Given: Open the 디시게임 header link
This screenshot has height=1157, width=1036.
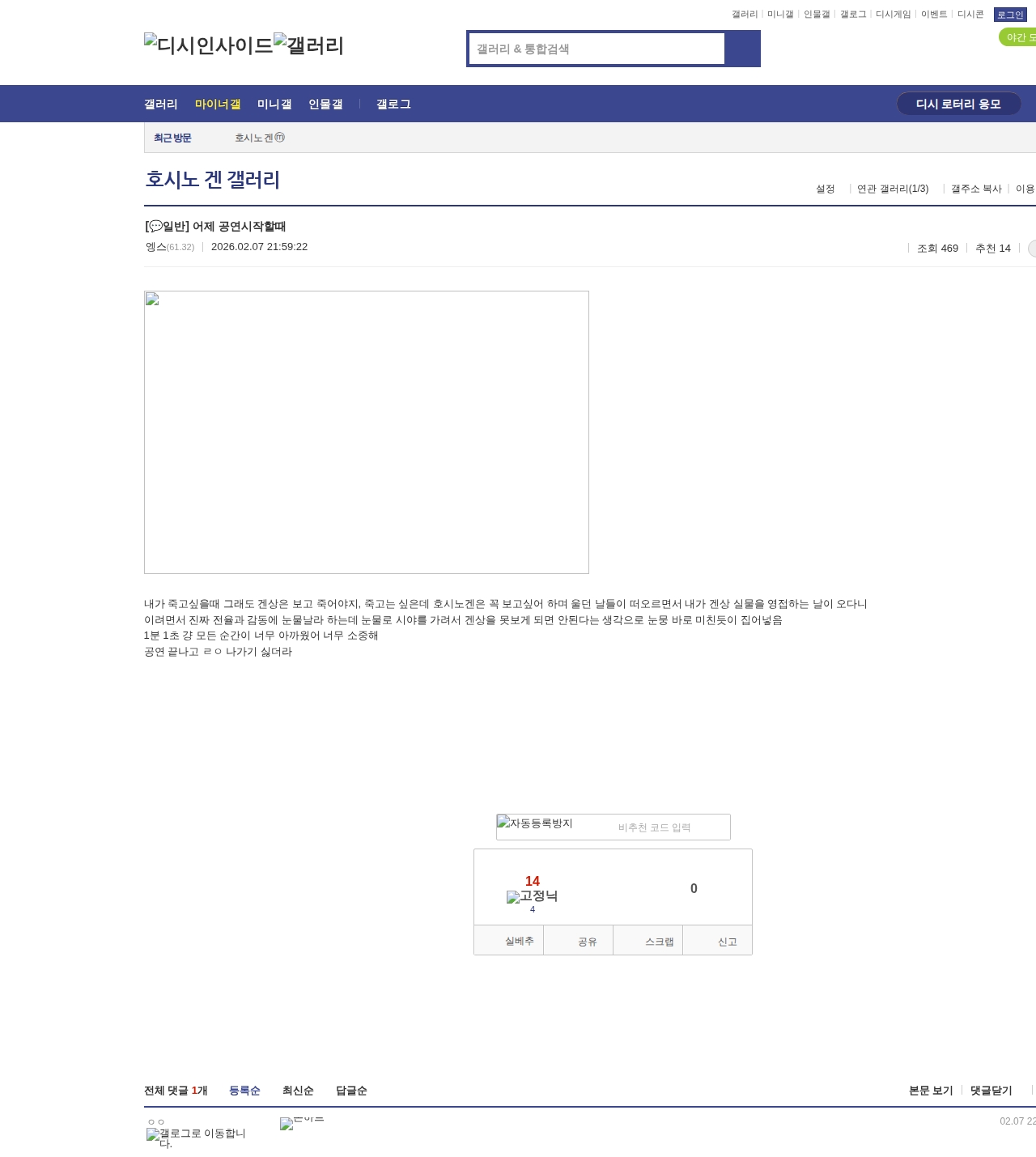Looking at the screenshot, I should 894,15.
